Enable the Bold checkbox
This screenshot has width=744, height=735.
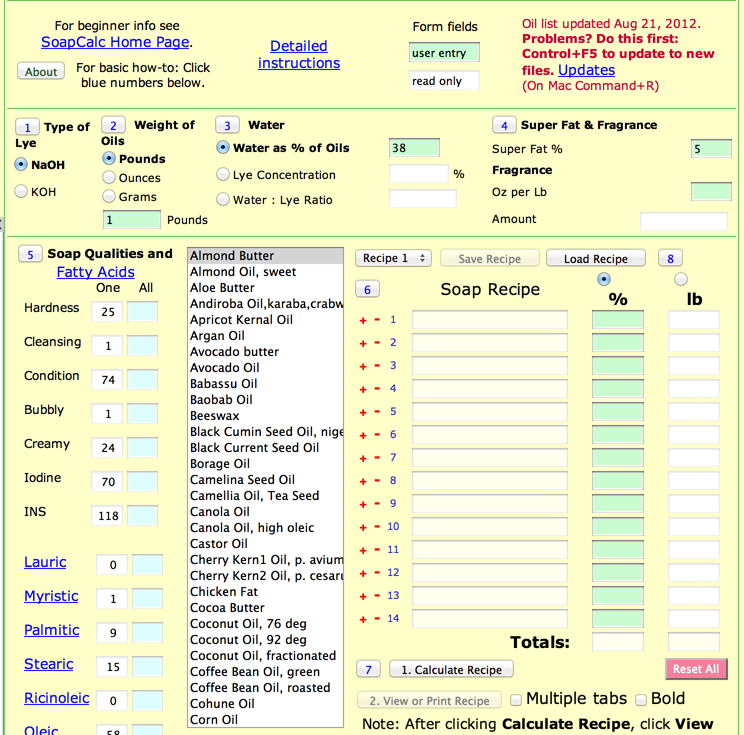(641, 699)
